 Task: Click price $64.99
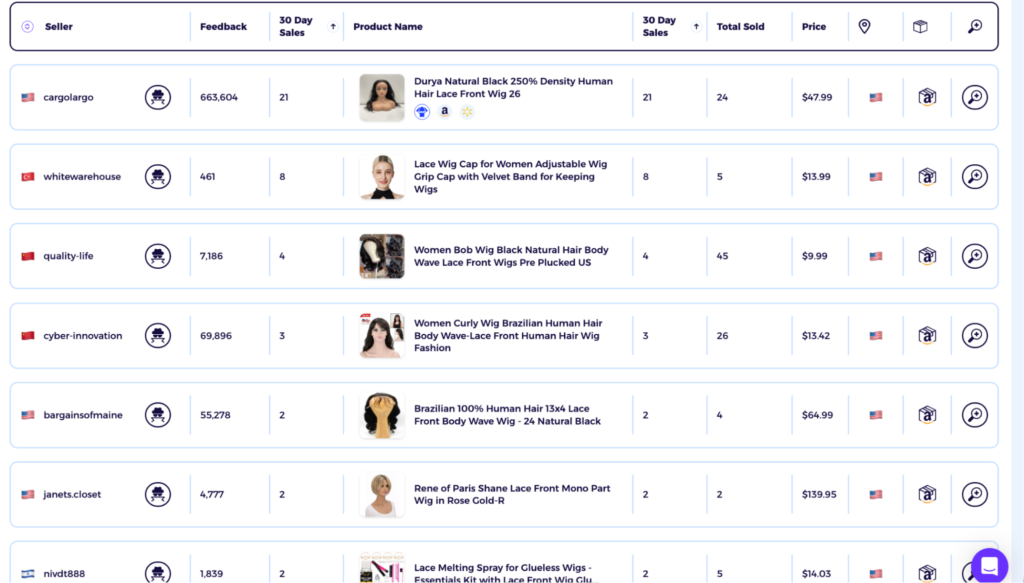(x=818, y=415)
